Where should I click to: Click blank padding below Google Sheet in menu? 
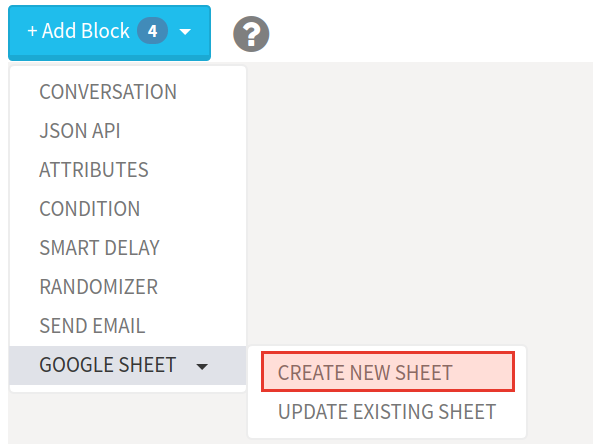(128, 388)
